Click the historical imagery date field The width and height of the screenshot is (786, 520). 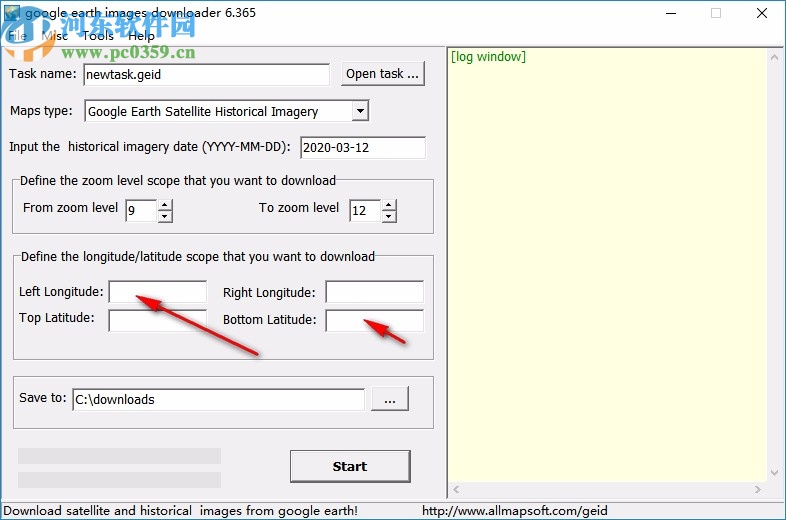[x=363, y=147]
